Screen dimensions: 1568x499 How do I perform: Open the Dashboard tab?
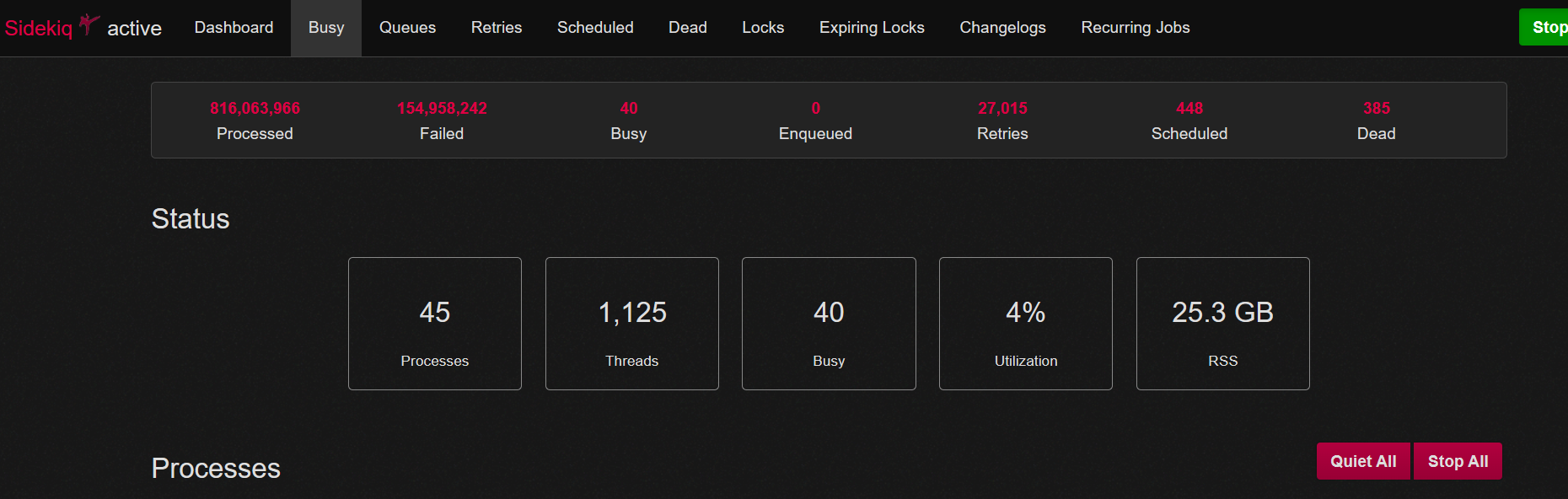pos(234,28)
